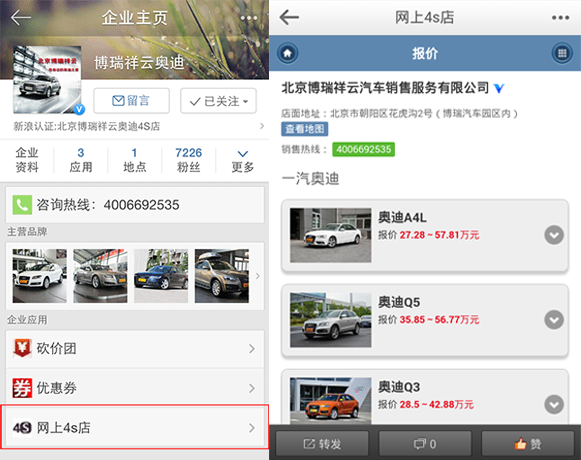581x460 pixels.
Task: Tap the home icon in the 报价 bar
Action: tap(288, 53)
